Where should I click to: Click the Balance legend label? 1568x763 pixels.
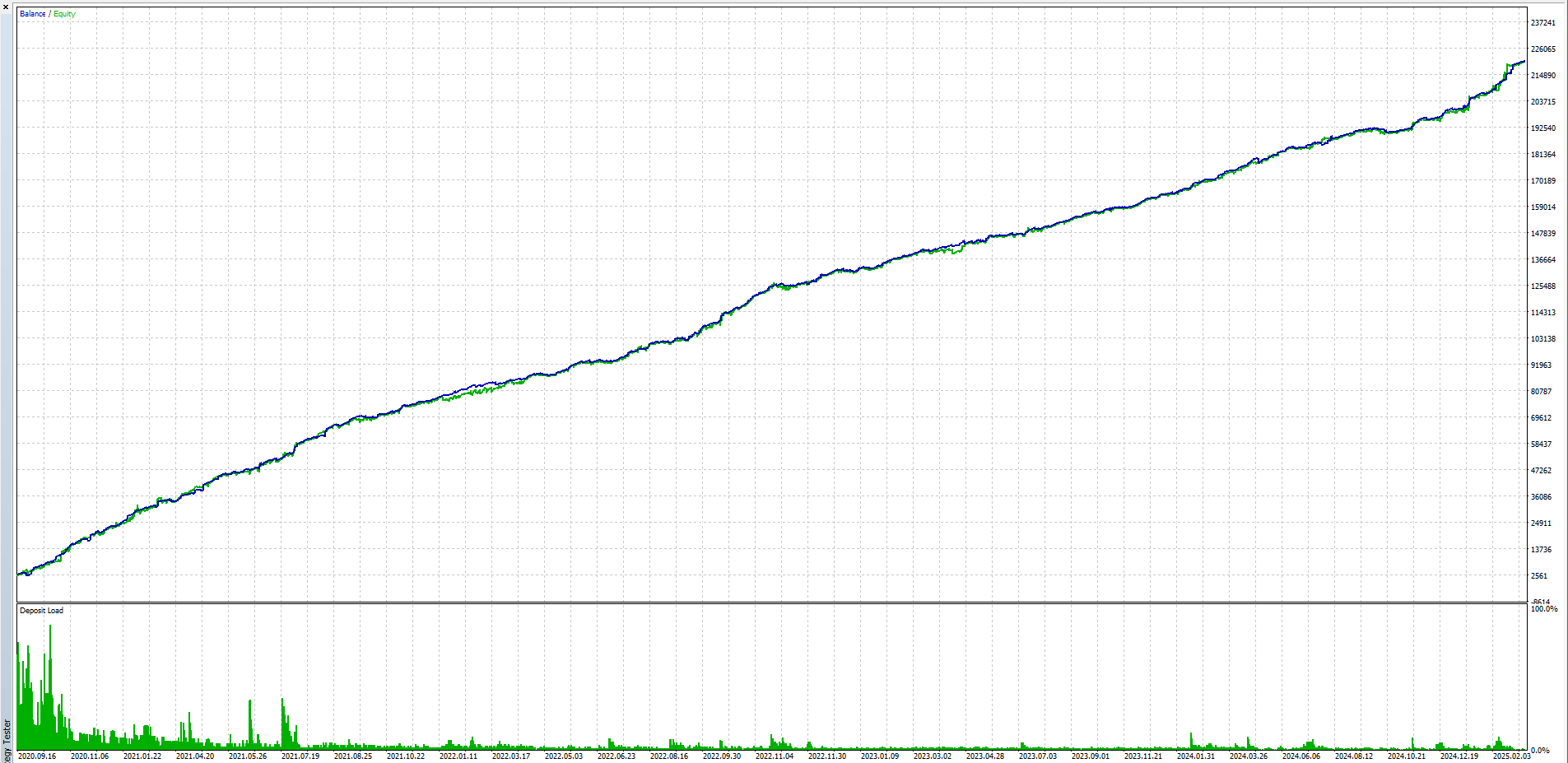pyautogui.click(x=32, y=14)
